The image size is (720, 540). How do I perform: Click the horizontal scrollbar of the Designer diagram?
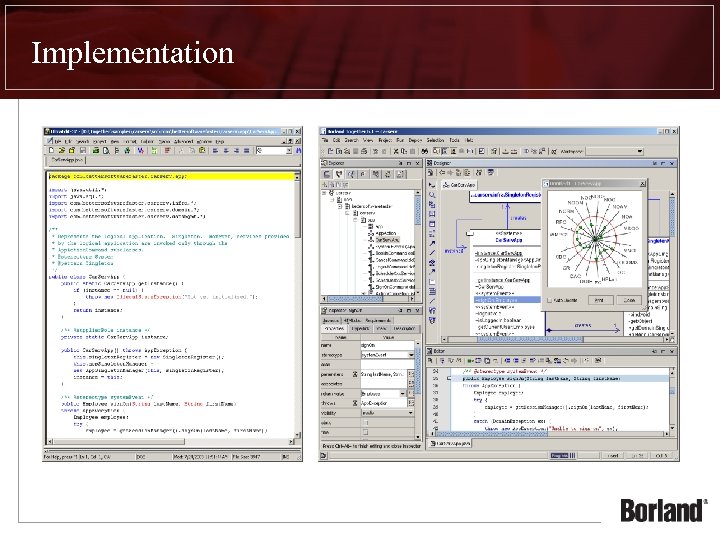(557, 339)
